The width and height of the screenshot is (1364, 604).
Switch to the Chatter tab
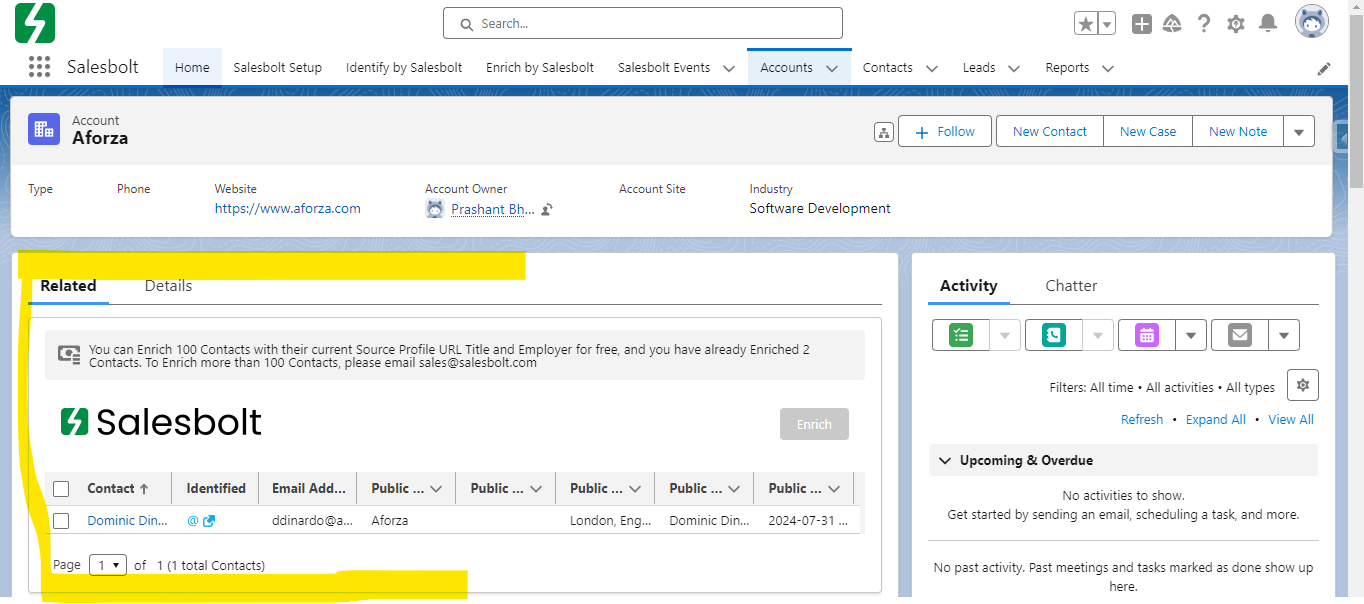[x=1071, y=286]
